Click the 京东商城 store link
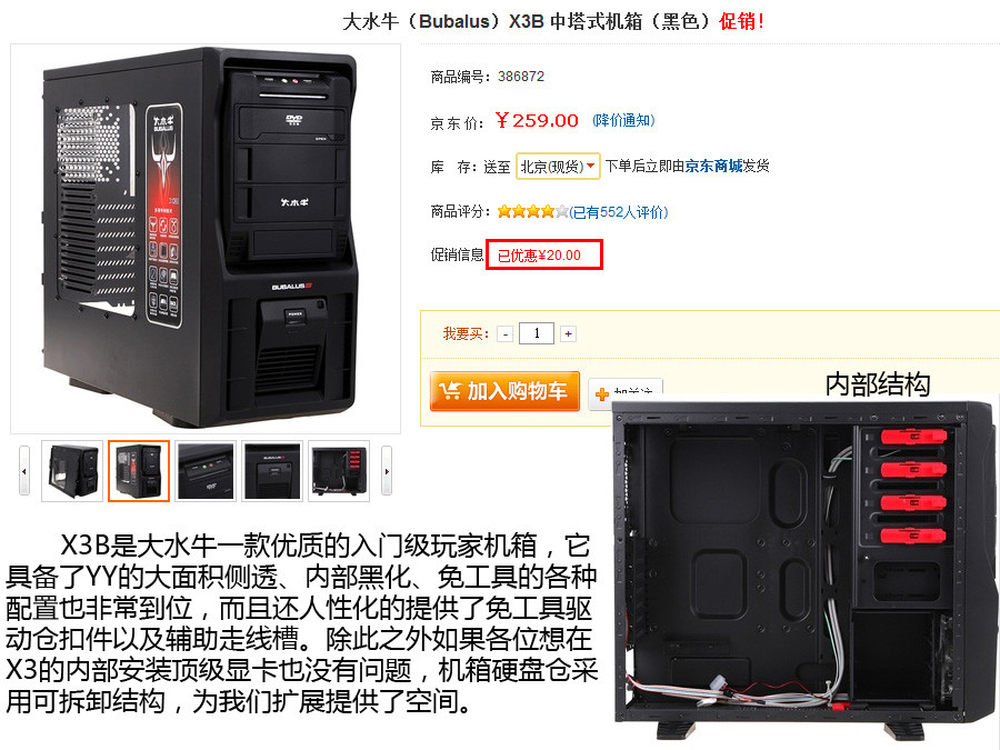This screenshot has height=750, width=1000. click(x=714, y=166)
